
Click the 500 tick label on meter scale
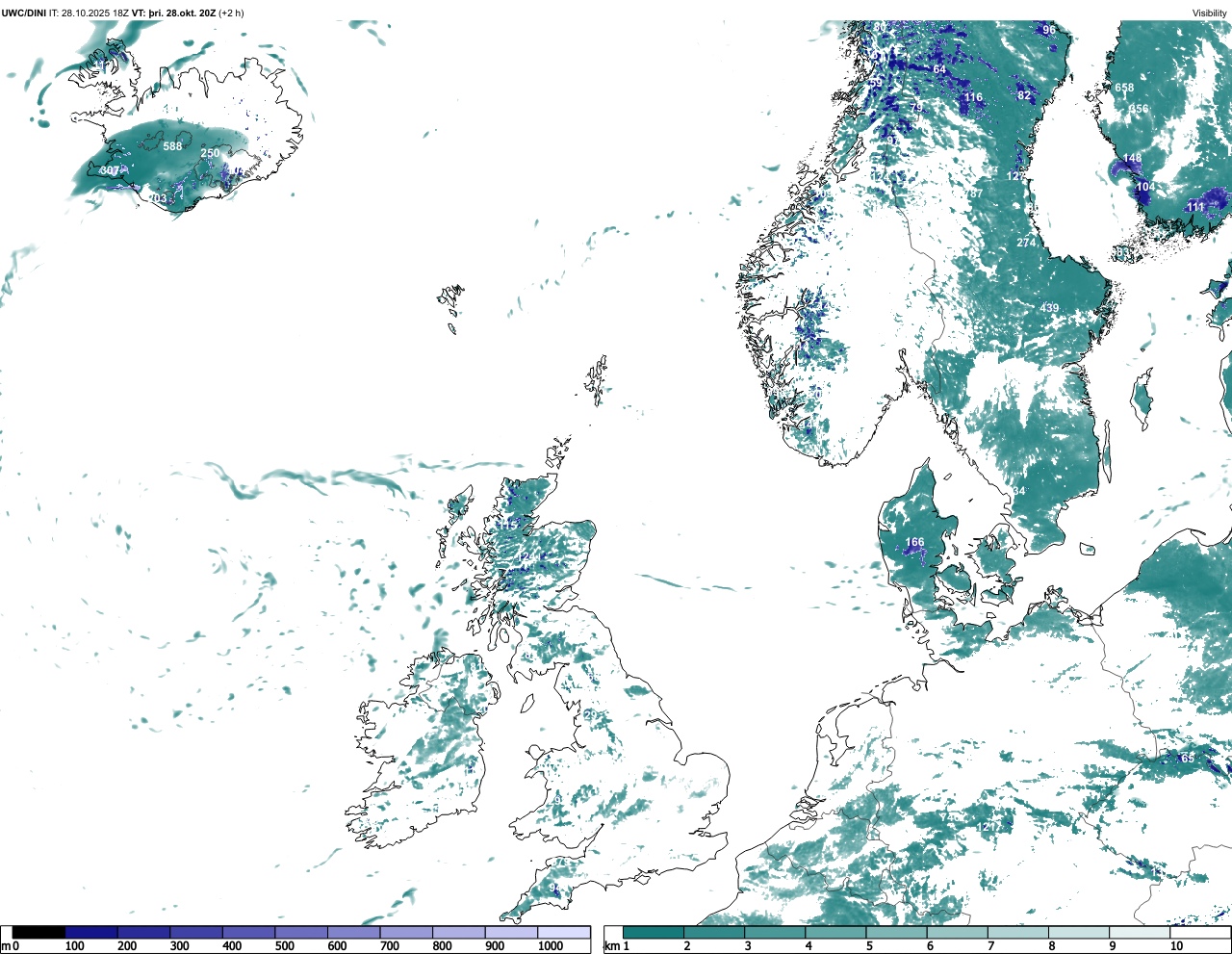pos(284,946)
